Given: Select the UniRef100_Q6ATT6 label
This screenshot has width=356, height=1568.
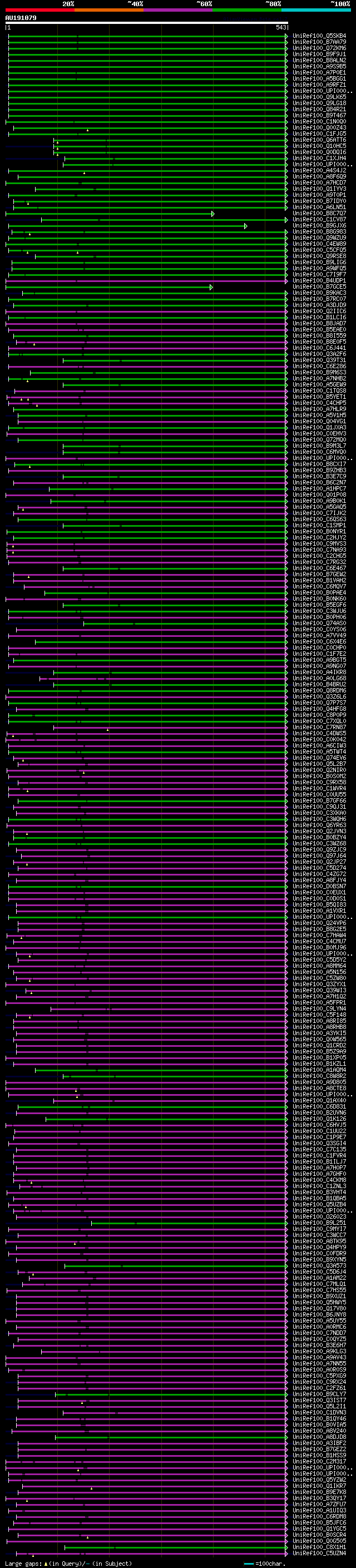Looking at the screenshot, I should click(319, 140).
